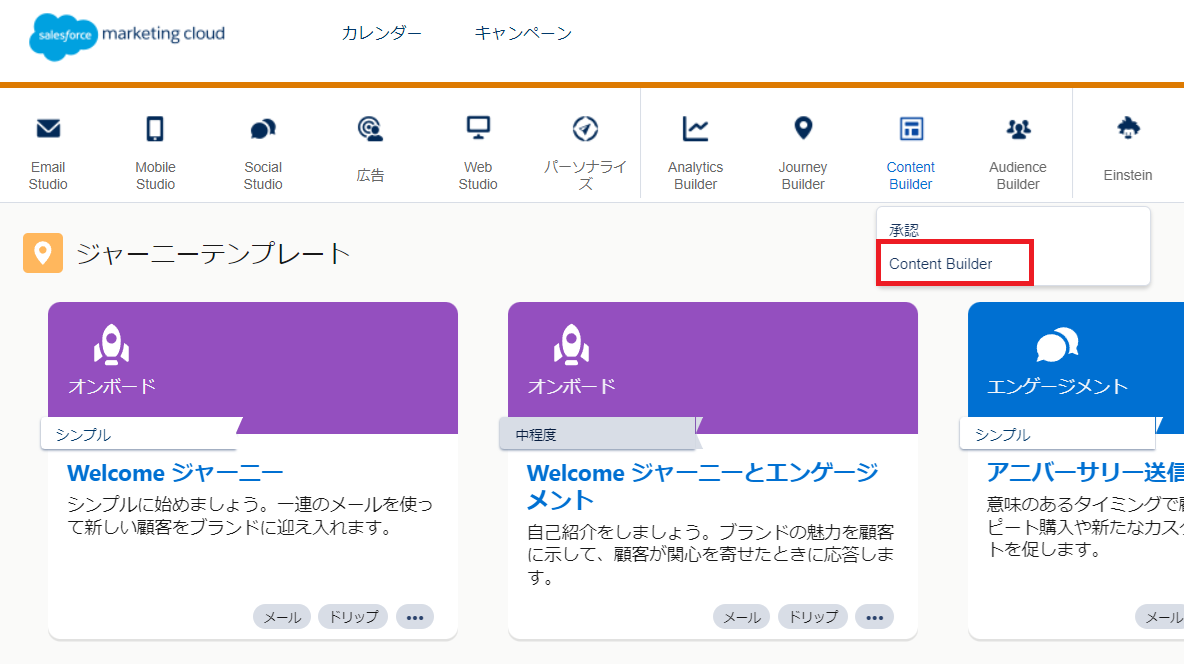1184x664 pixels.
Task: Click the オンボード text on Welcome ジャーニー card
Action: [112, 387]
